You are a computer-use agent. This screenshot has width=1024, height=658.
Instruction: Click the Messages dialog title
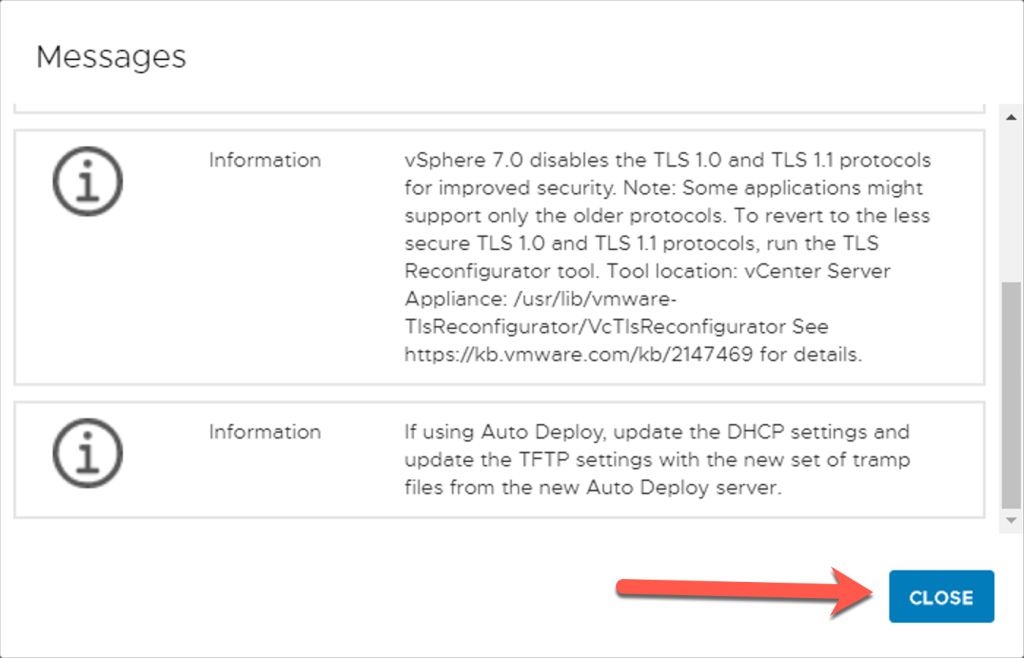click(111, 57)
